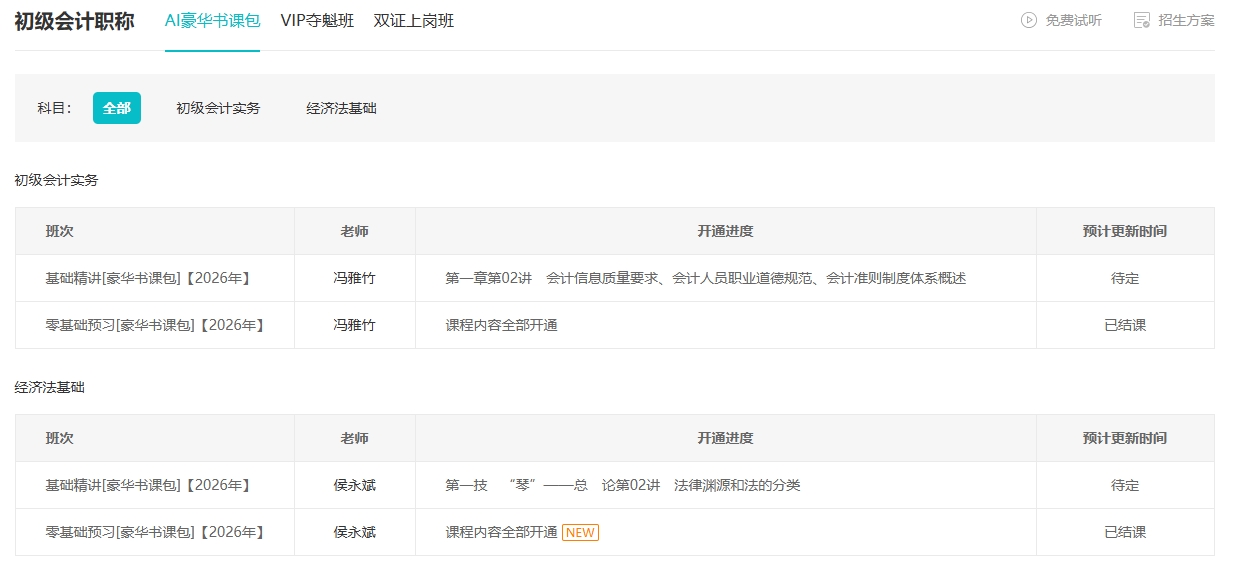Open the VIP夺魁班 tab

tap(317, 20)
